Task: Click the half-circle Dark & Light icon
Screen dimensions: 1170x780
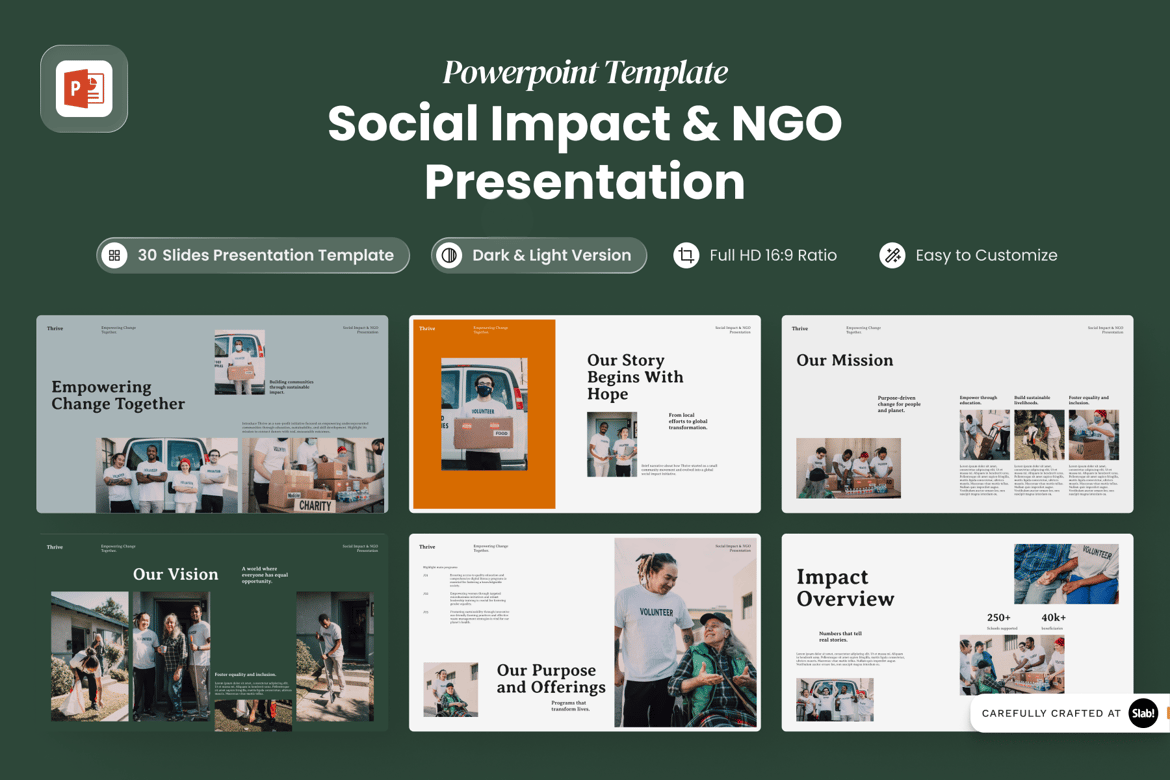Action: point(449,255)
